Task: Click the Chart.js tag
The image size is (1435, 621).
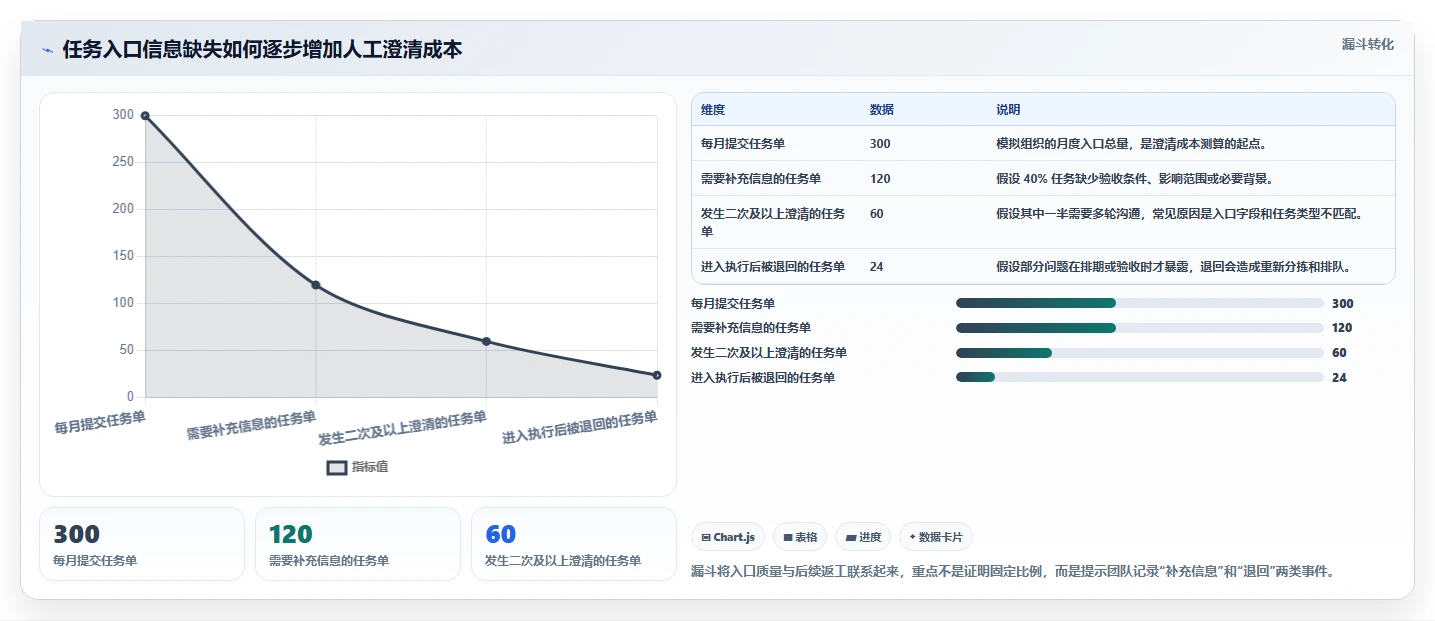Action: (728, 537)
